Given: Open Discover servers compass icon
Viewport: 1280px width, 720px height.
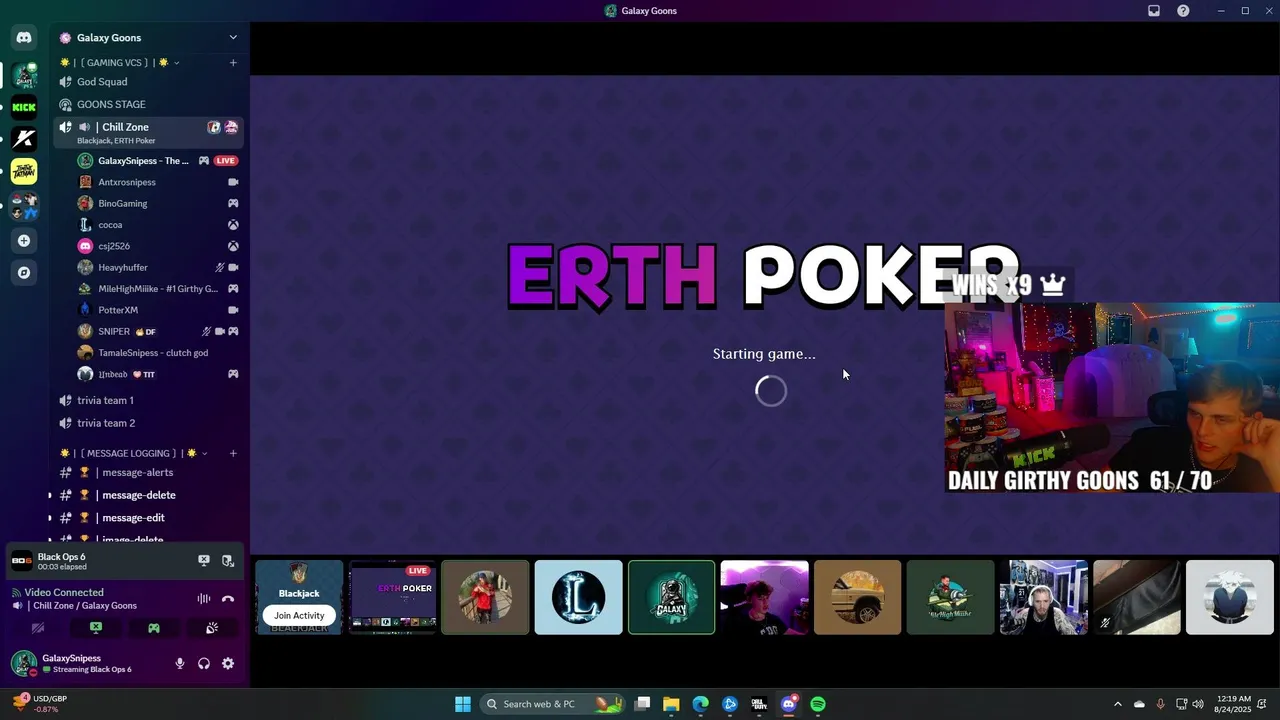Looking at the screenshot, I should pos(24,272).
